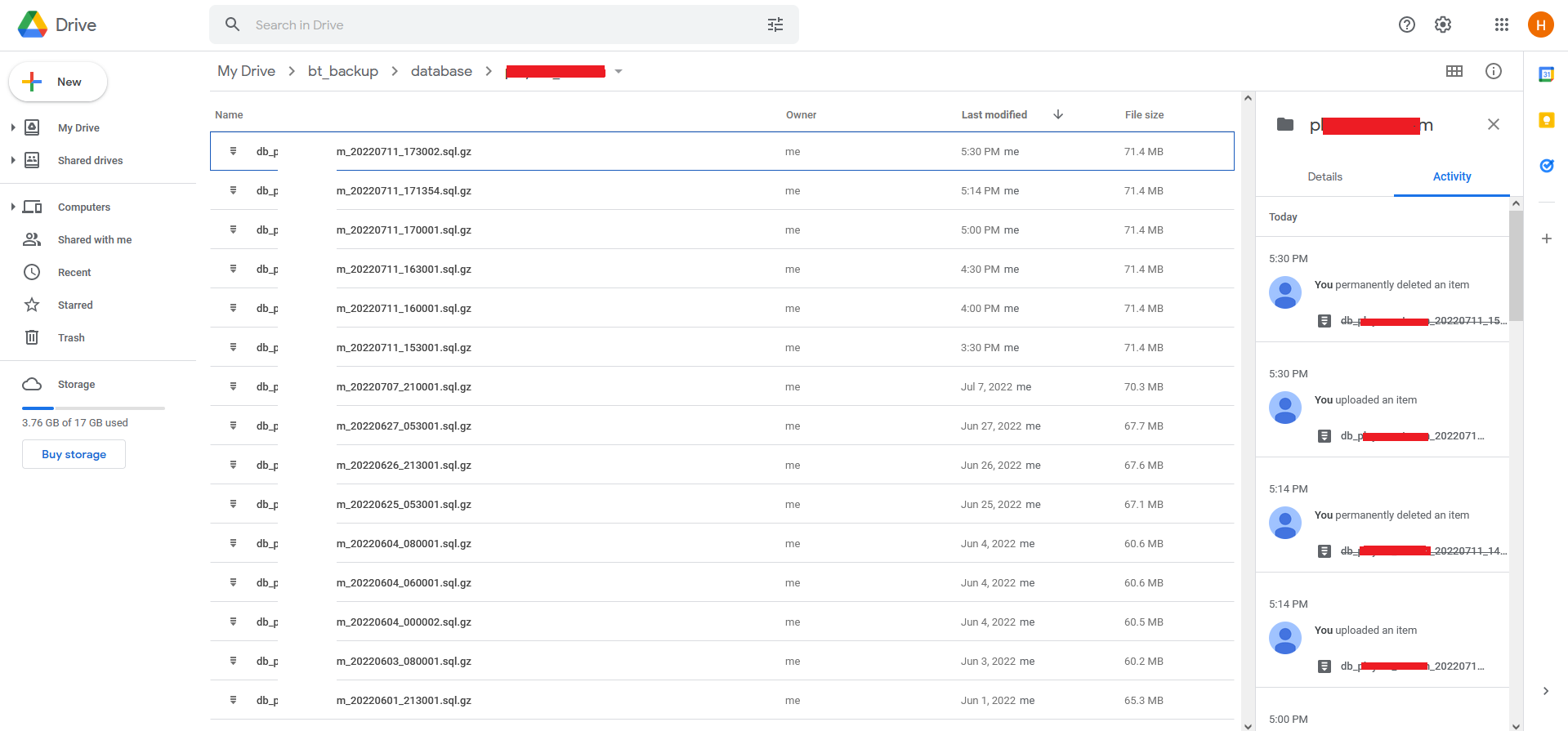Click the Buy storage button
The height and width of the screenshot is (731, 1568).
74,454
